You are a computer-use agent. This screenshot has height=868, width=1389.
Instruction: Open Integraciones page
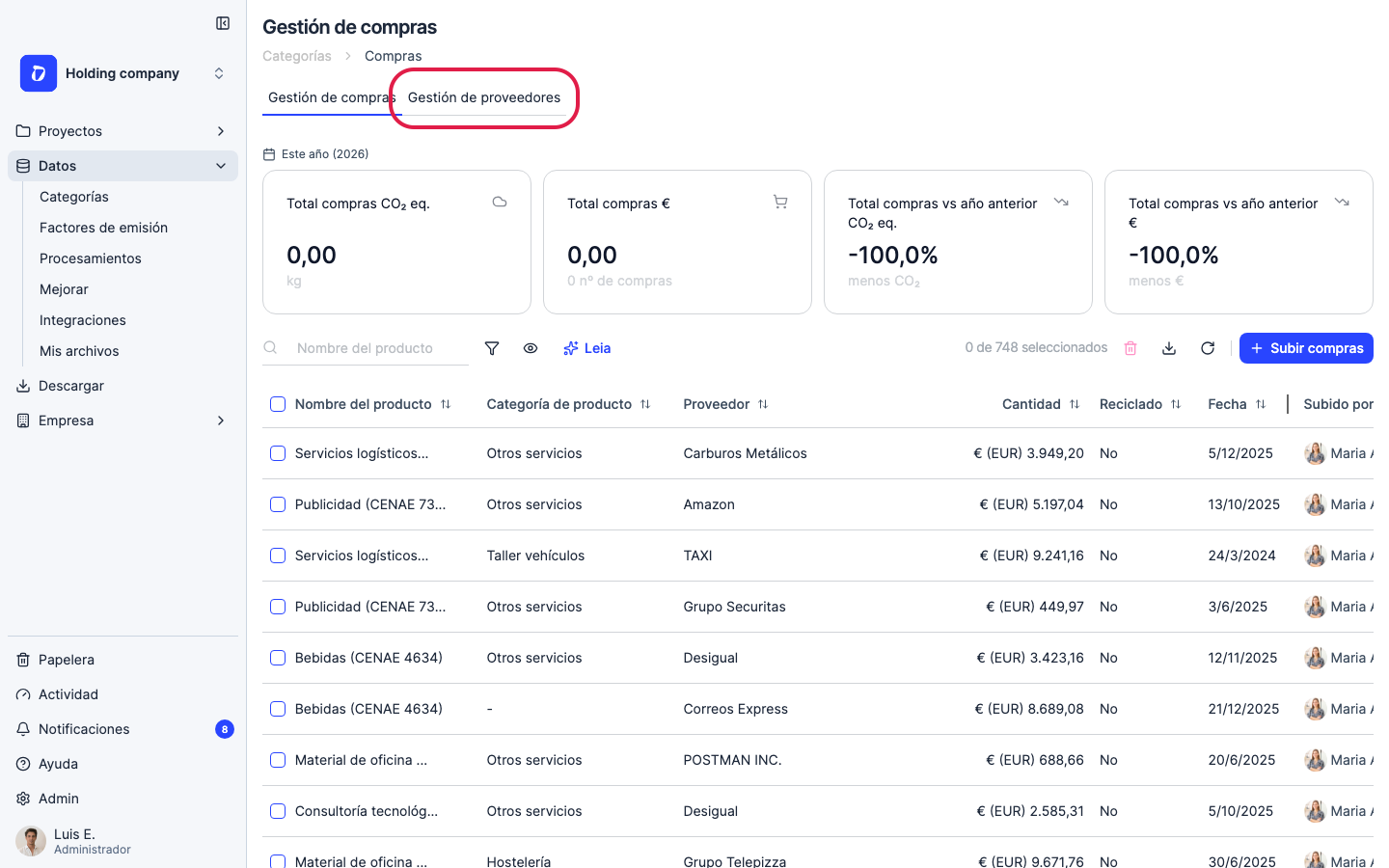83,320
